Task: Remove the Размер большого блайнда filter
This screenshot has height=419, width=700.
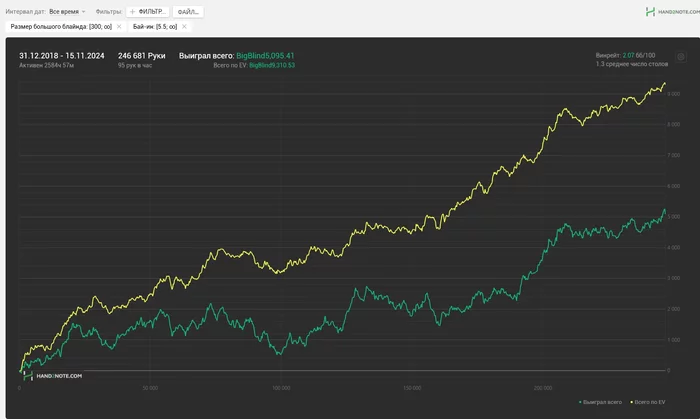Action: [119, 26]
